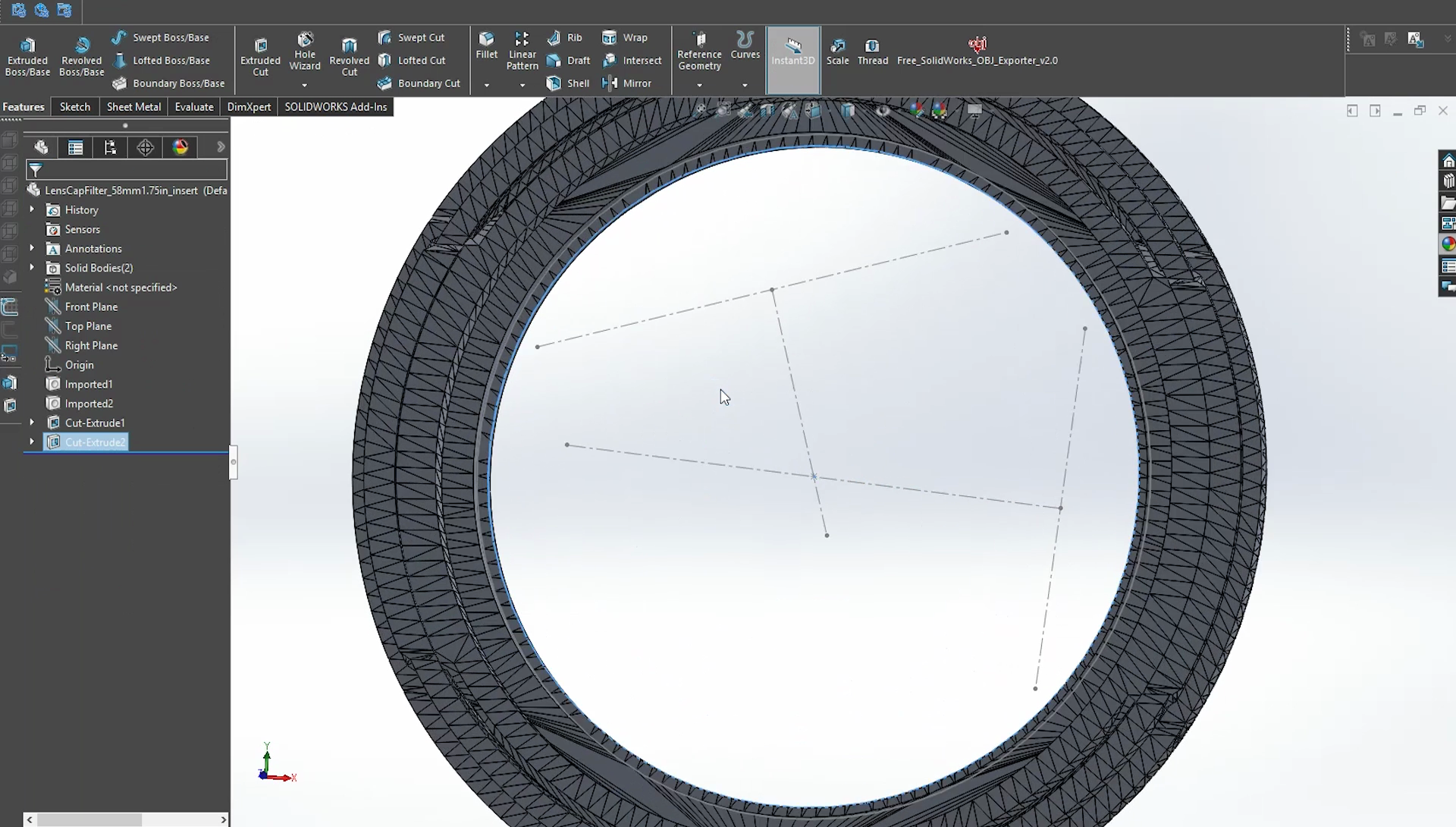Select the Top Plane item
Viewport: 1456px width, 827px height.
pyautogui.click(x=79, y=326)
